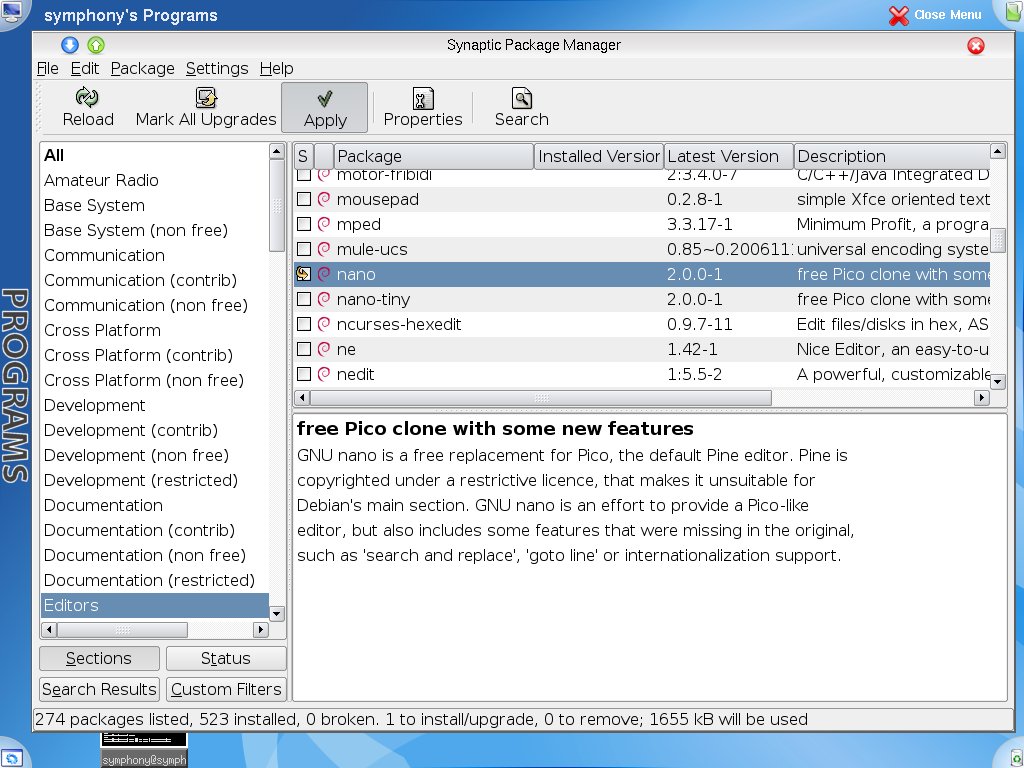Click the package list vertical scrollbar thumb

pyautogui.click(x=997, y=240)
